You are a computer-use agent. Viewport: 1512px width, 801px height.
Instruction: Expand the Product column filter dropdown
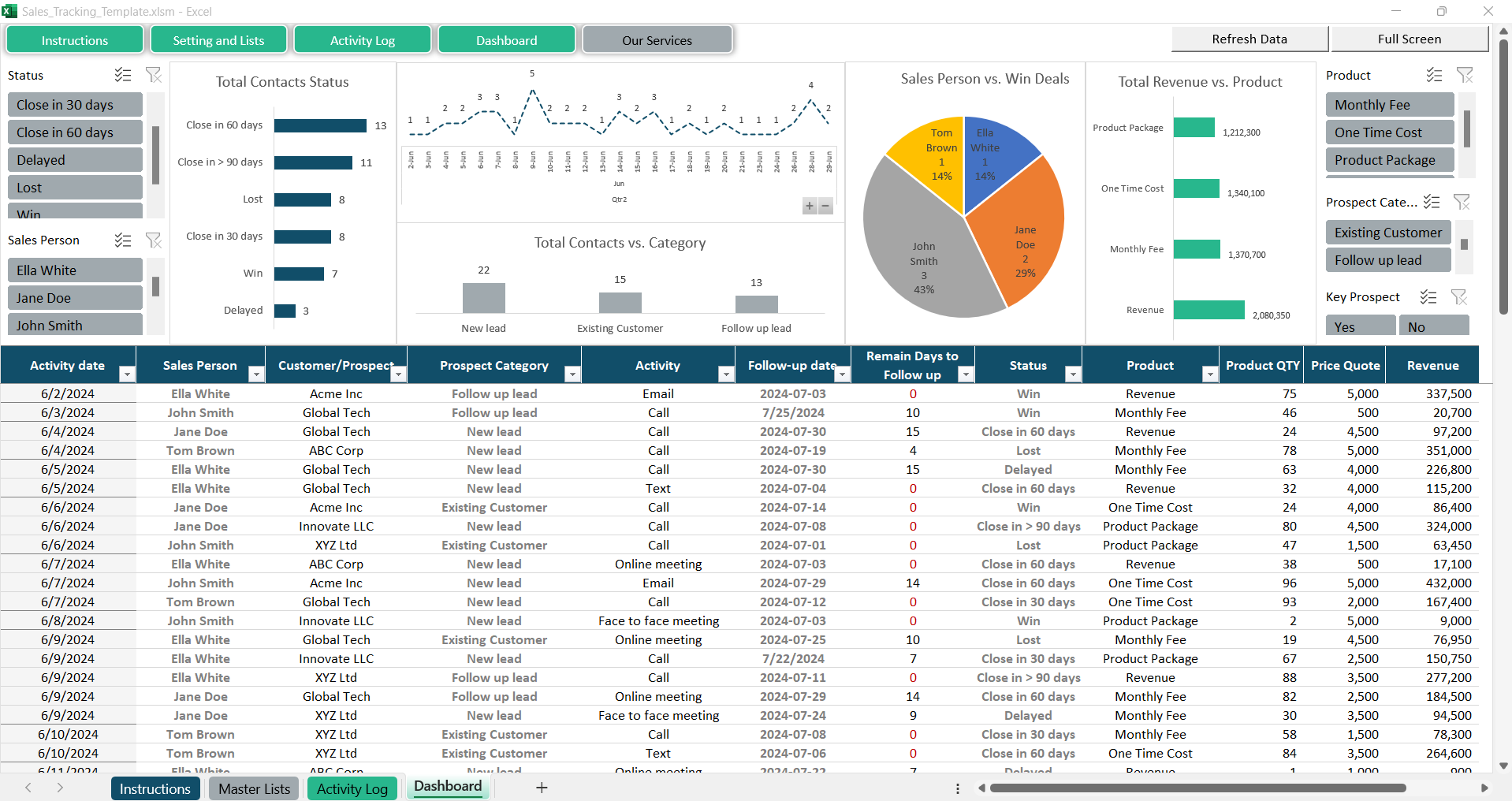coord(1209,374)
